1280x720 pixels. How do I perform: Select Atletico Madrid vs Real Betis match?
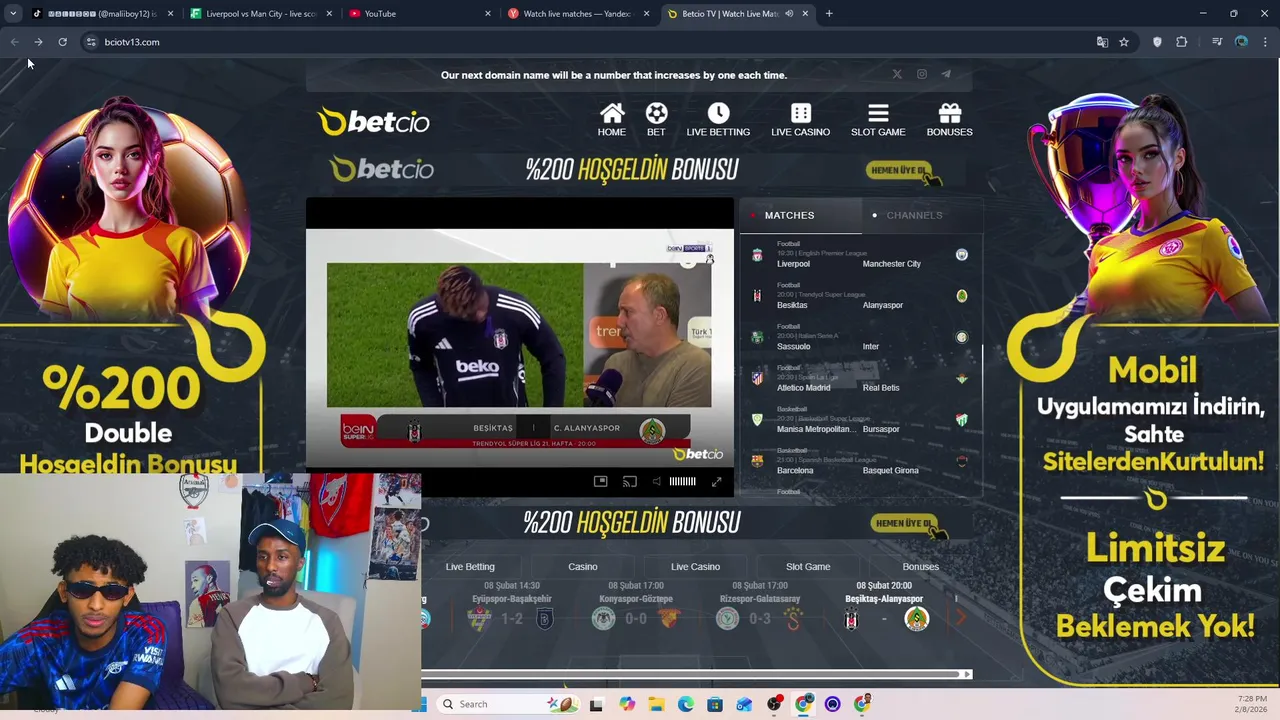(x=861, y=379)
